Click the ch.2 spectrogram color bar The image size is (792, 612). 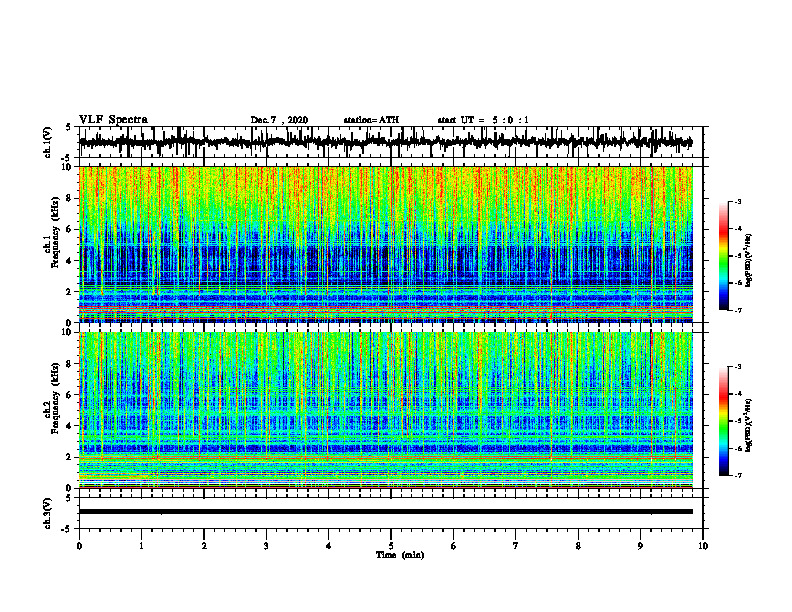(724, 421)
